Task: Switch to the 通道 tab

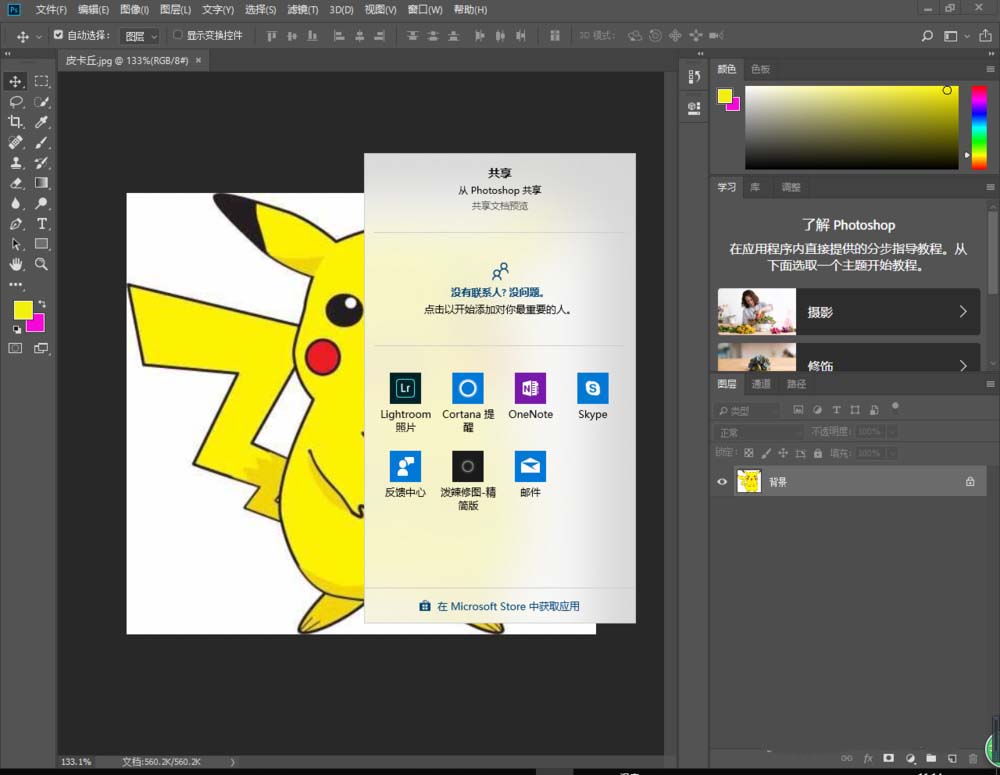Action: click(x=761, y=384)
